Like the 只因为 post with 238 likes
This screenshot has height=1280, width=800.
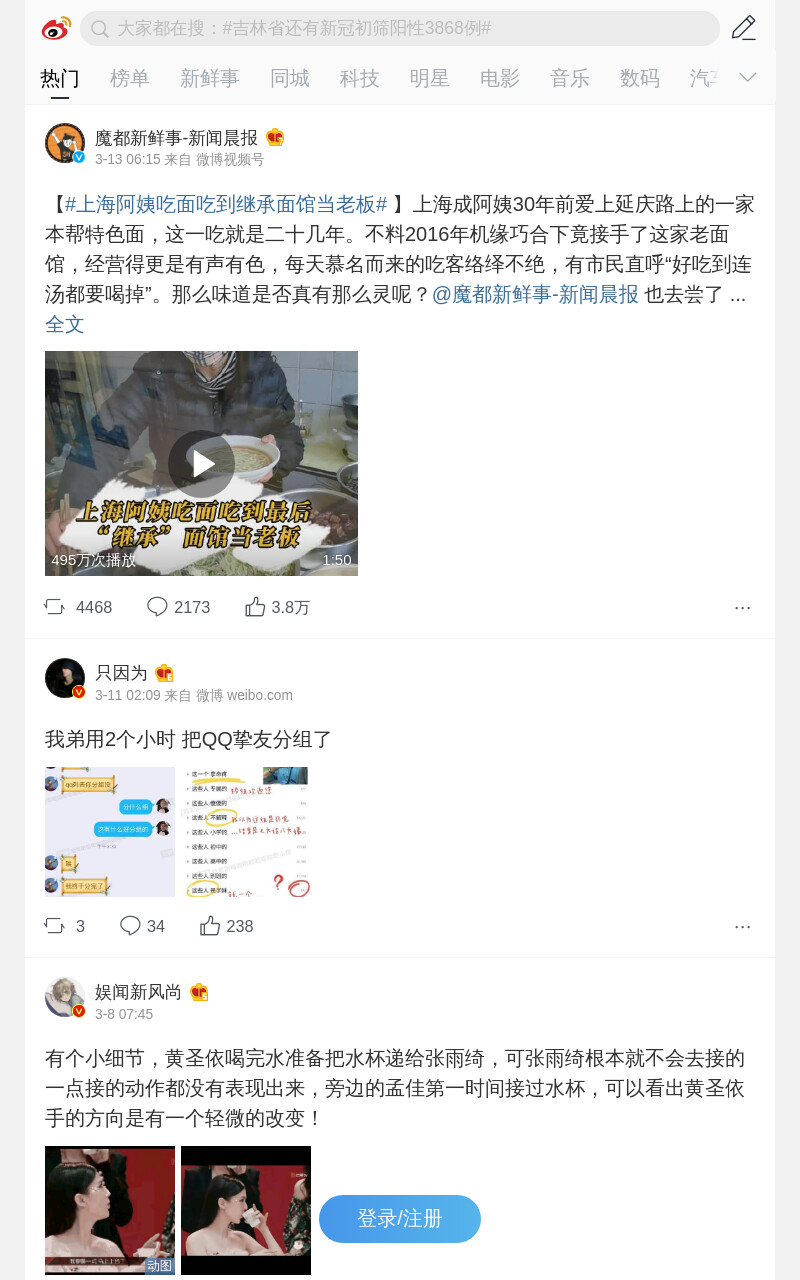pyautogui.click(x=226, y=926)
